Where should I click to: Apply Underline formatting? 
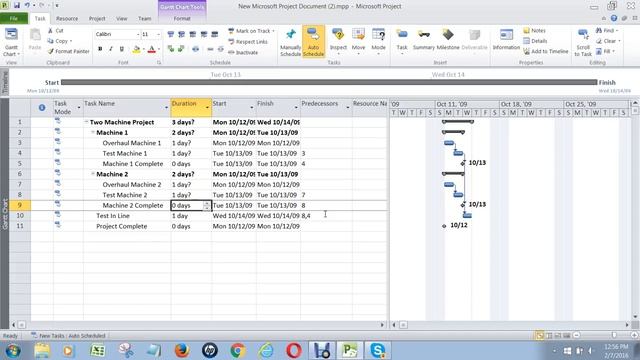tap(122, 49)
